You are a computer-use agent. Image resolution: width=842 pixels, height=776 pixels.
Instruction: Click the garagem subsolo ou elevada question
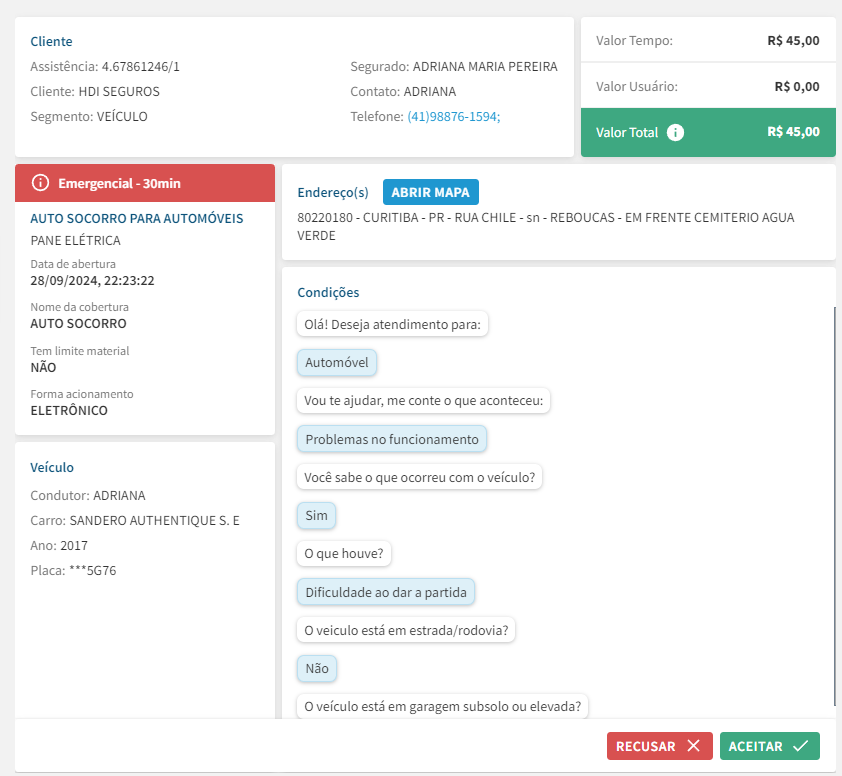(x=443, y=706)
